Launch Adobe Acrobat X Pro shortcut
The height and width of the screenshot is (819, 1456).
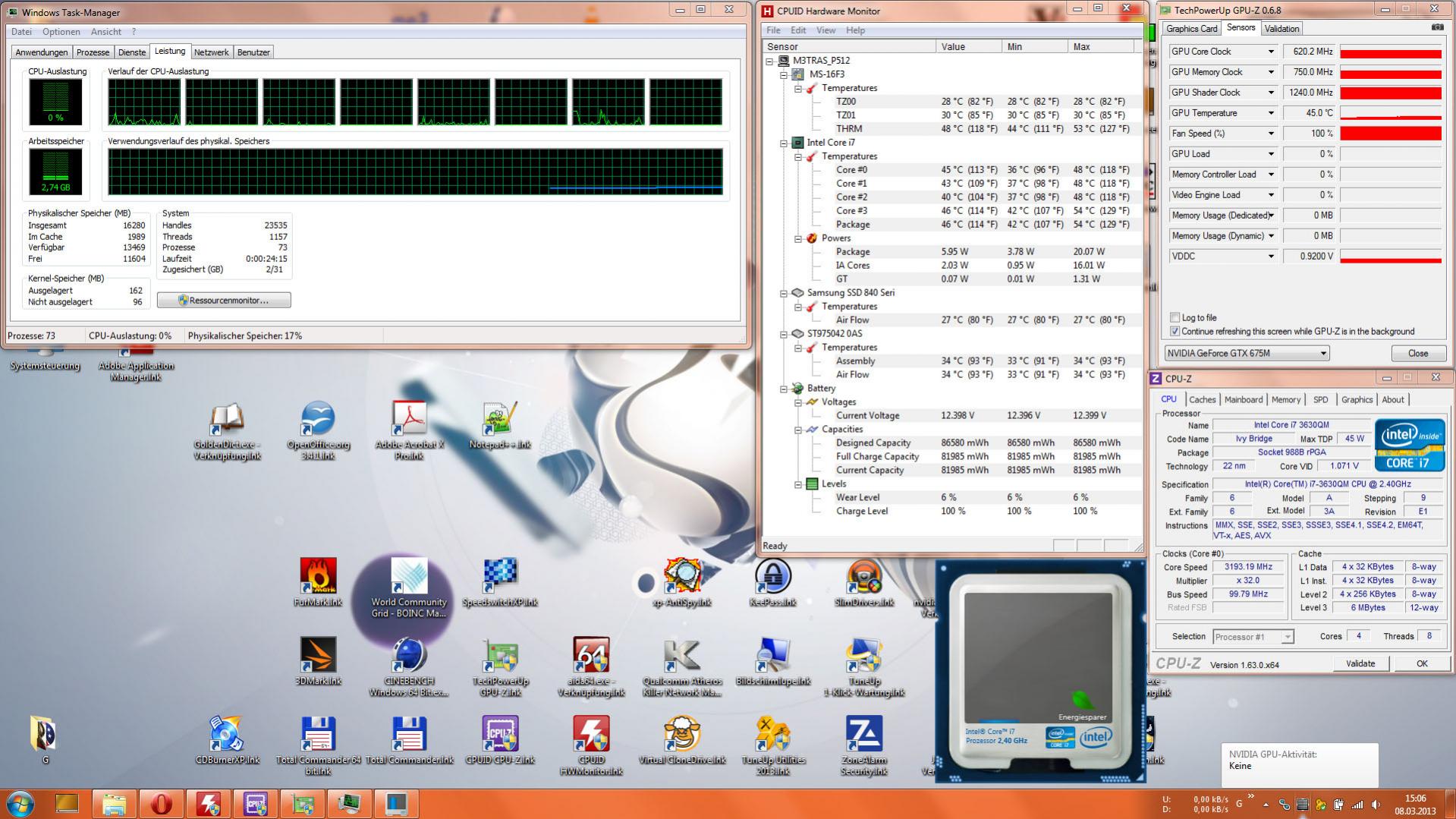tap(409, 430)
